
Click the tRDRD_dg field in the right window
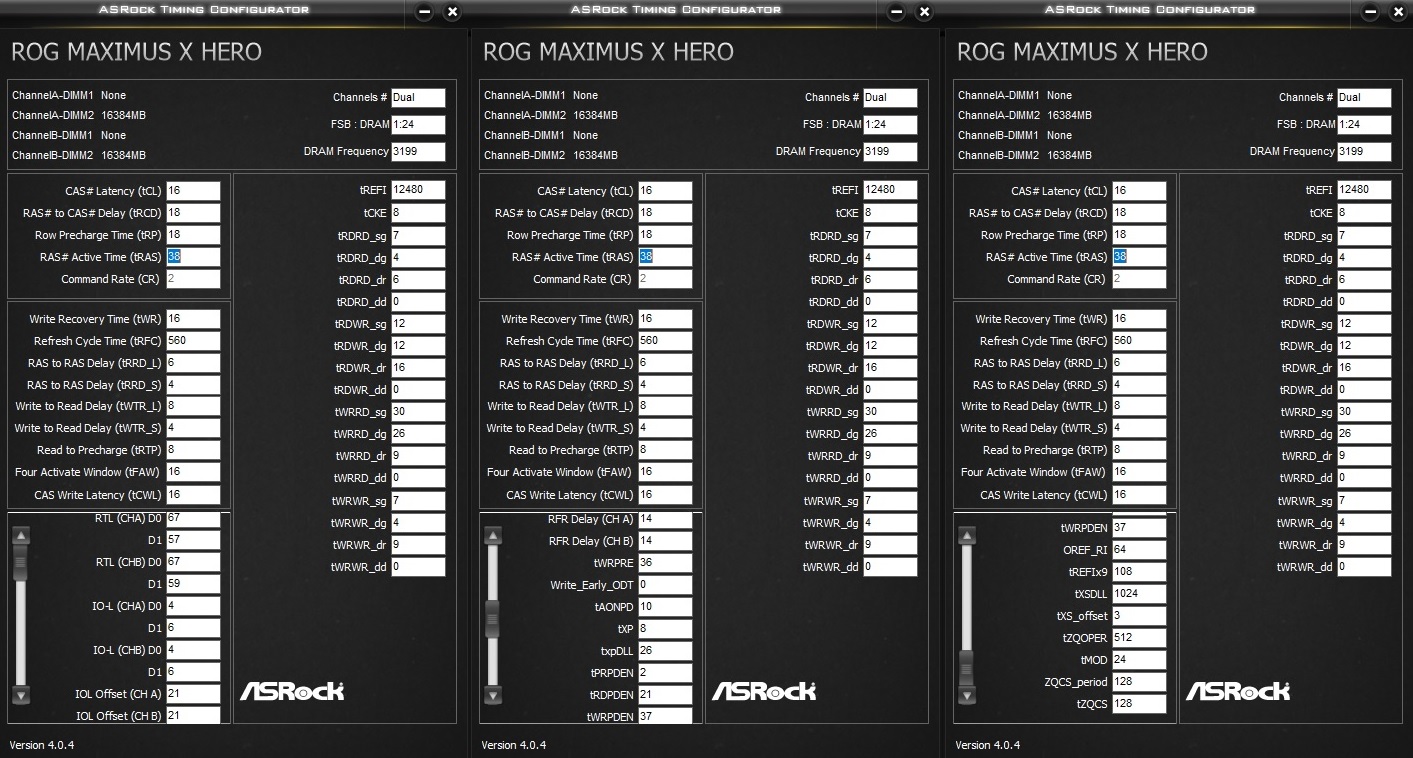(1364, 258)
